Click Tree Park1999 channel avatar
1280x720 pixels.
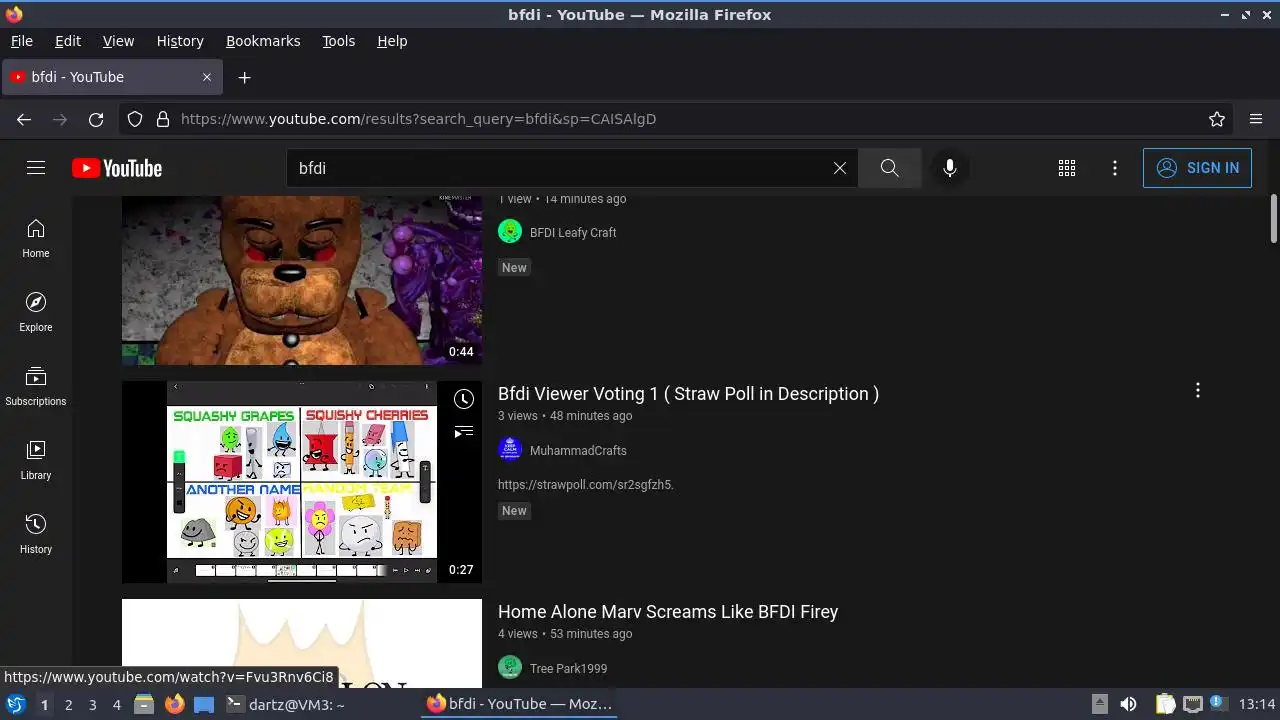click(x=510, y=668)
